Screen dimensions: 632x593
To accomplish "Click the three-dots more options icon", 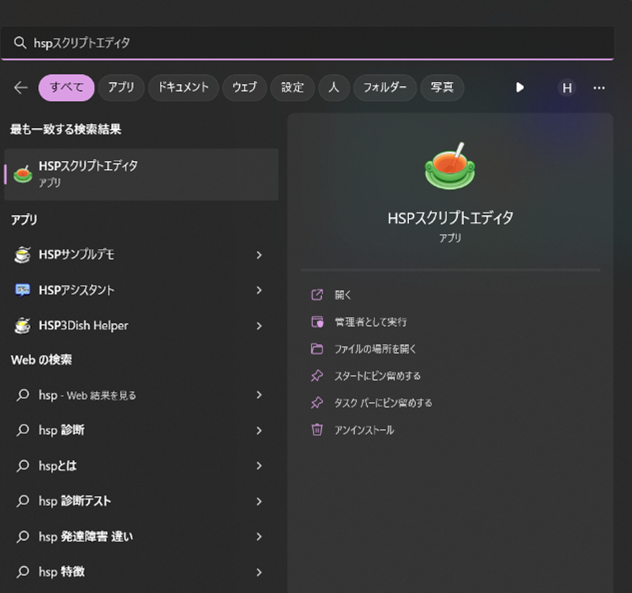I will [599, 88].
